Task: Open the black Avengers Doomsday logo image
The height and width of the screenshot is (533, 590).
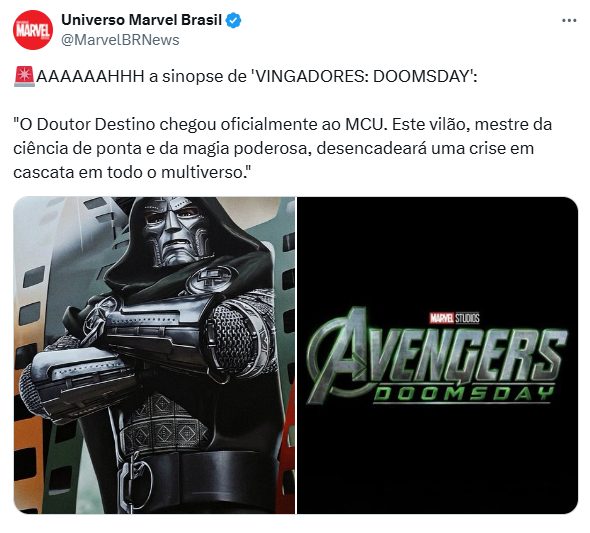Action: (438, 355)
